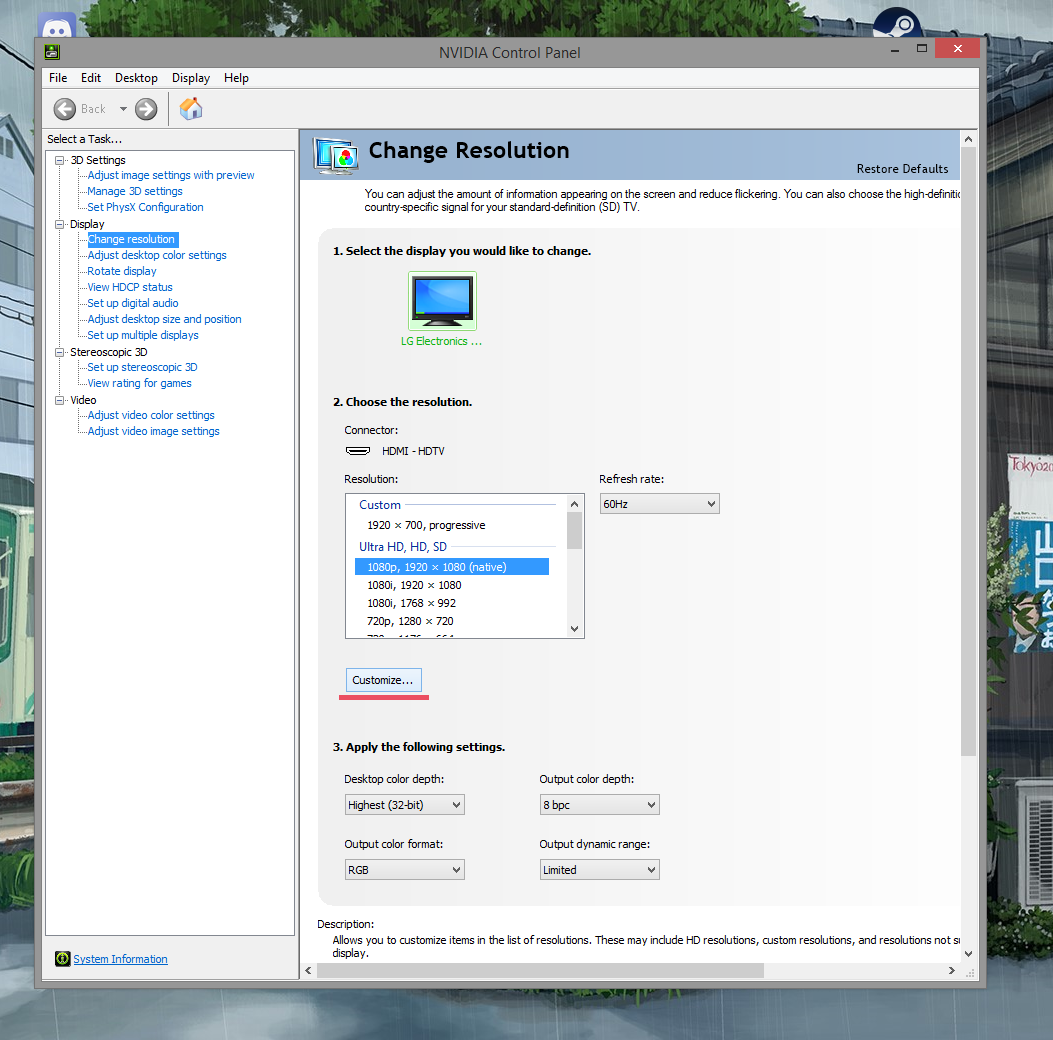The height and width of the screenshot is (1040, 1053).
Task: Click the Back arrow icon
Action: pos(65,109)
